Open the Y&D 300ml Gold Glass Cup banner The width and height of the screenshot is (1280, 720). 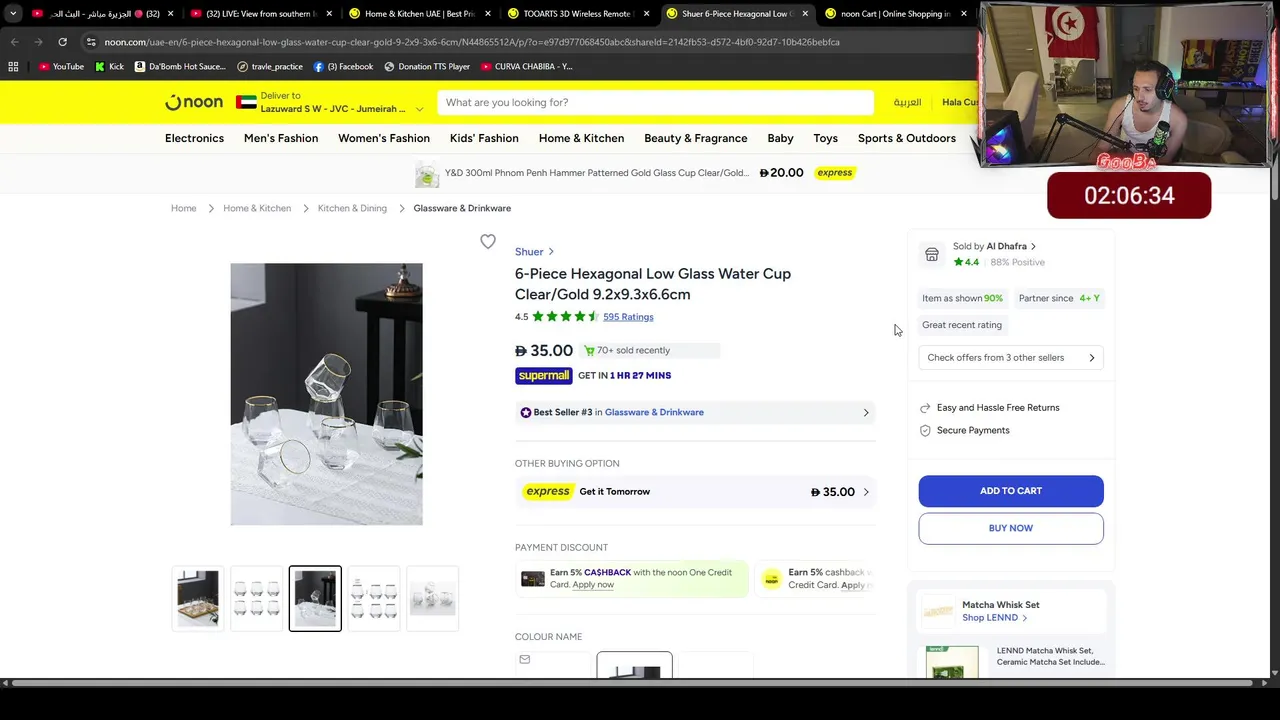(635, 173)
